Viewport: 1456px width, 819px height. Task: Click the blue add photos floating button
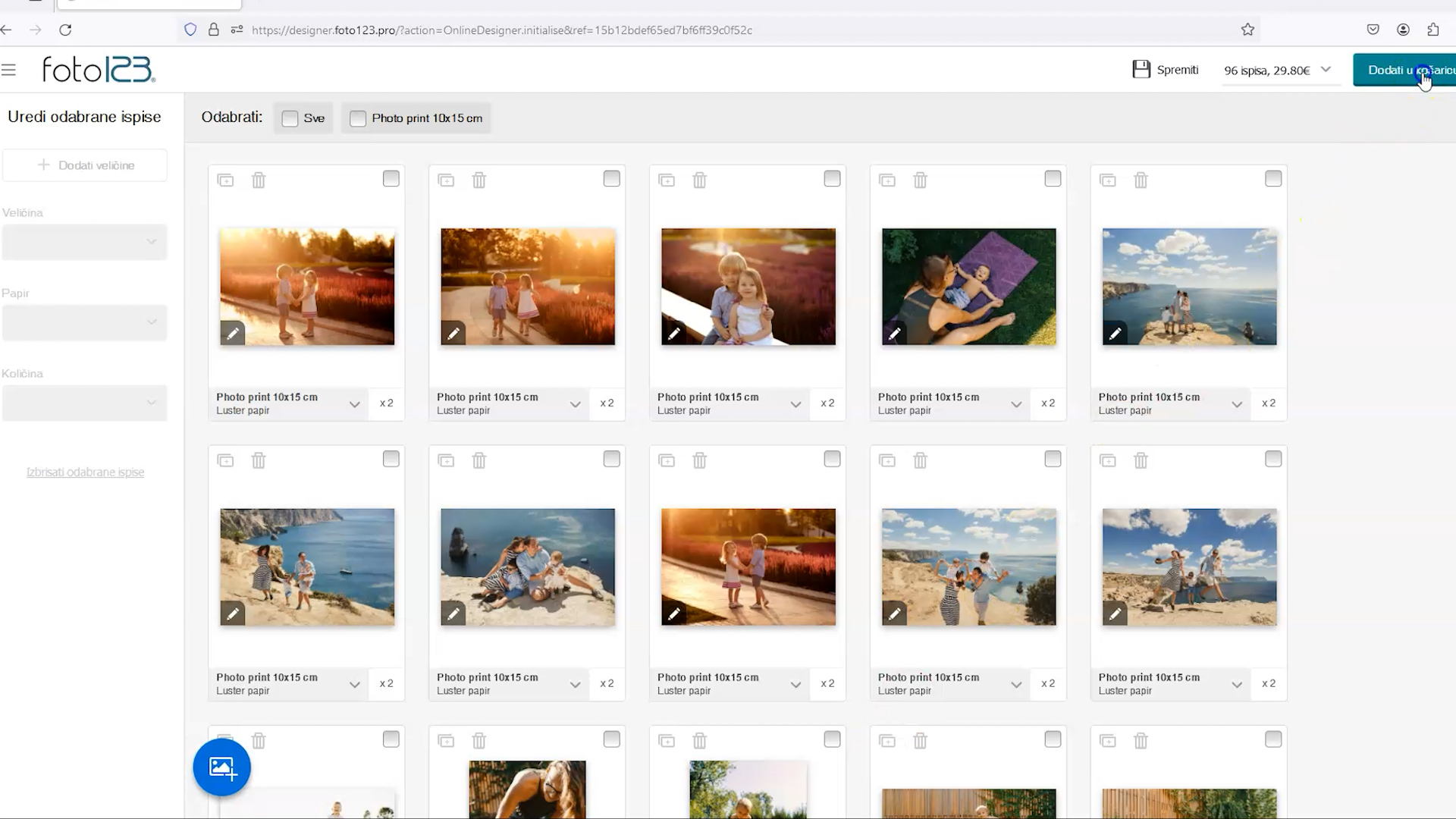click(x=221, y=767)
